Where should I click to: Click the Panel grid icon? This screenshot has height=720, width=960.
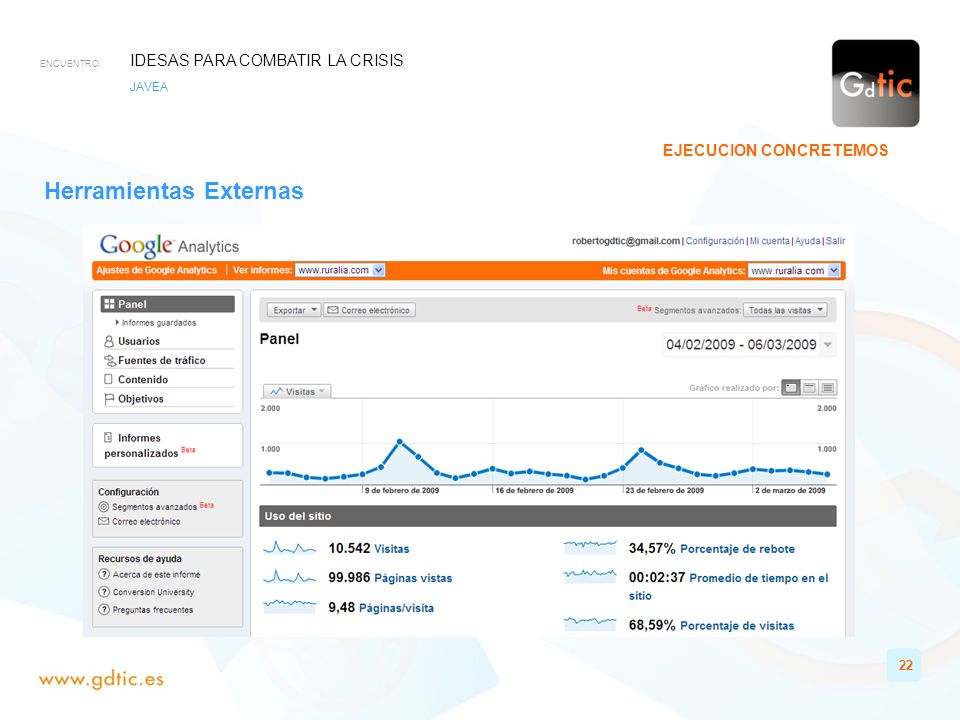(x=110, y=304)
